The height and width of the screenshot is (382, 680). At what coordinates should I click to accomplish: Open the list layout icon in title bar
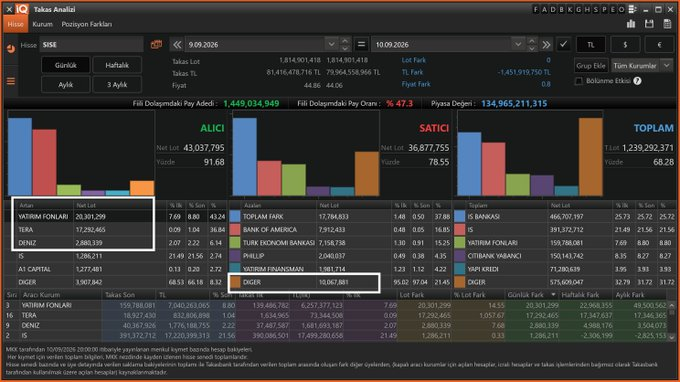pyautogui.click(x=632, y=10)
